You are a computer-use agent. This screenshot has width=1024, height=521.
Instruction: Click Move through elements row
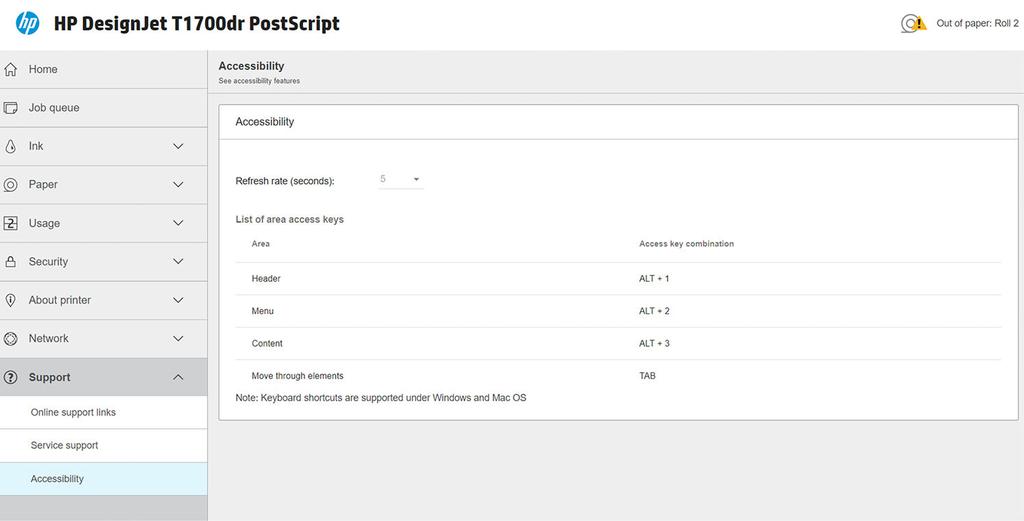(x=618, y=376)
